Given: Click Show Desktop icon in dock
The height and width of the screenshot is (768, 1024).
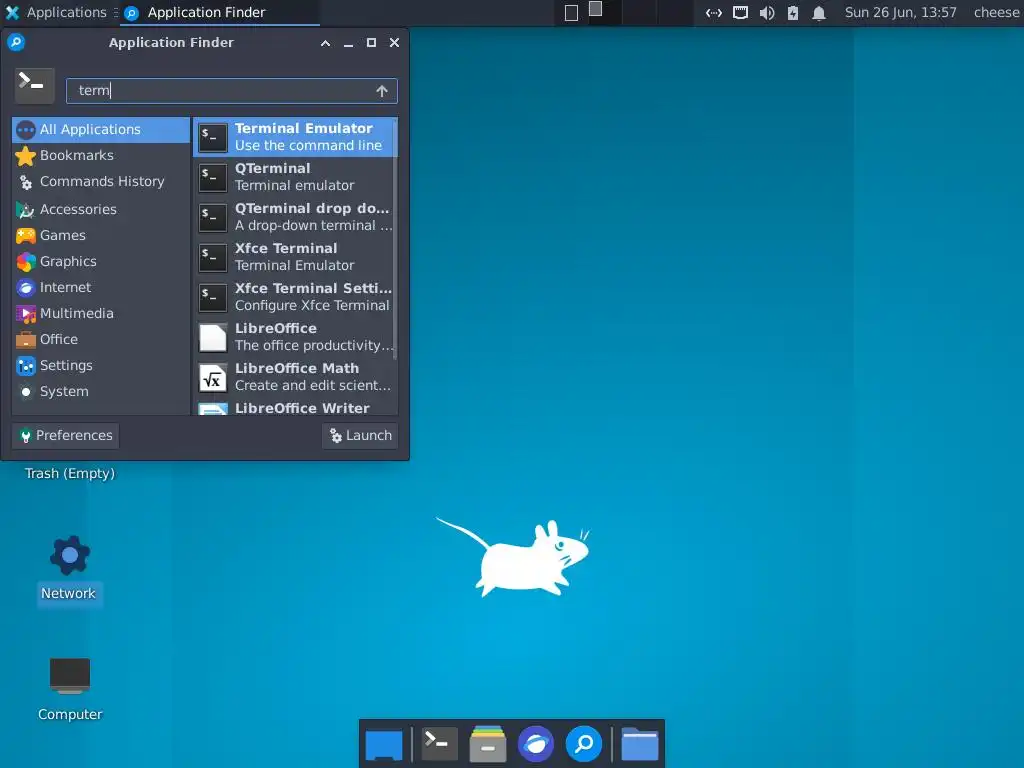Looking at the screenshot, I should point(384,744).
